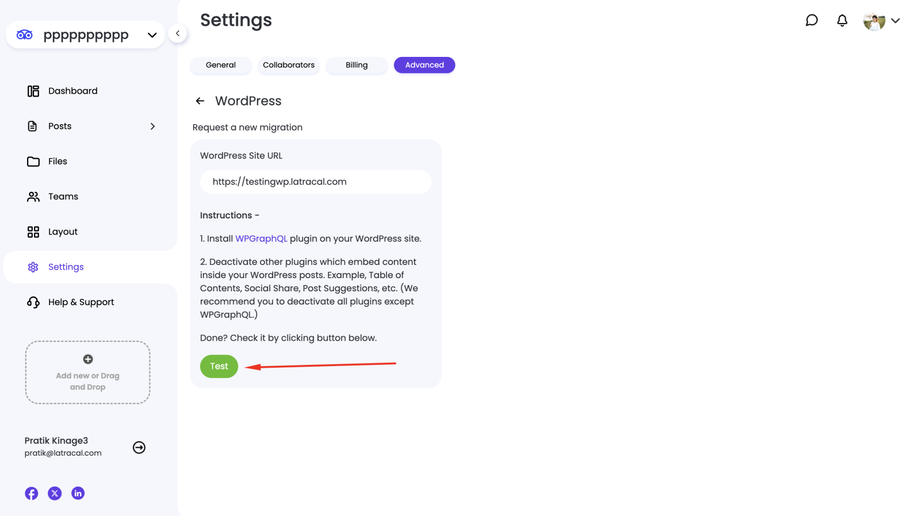920x516 pixels.
Task: Click the plus icon to add new
Action: pyautogui.click(x=88, y=359)
